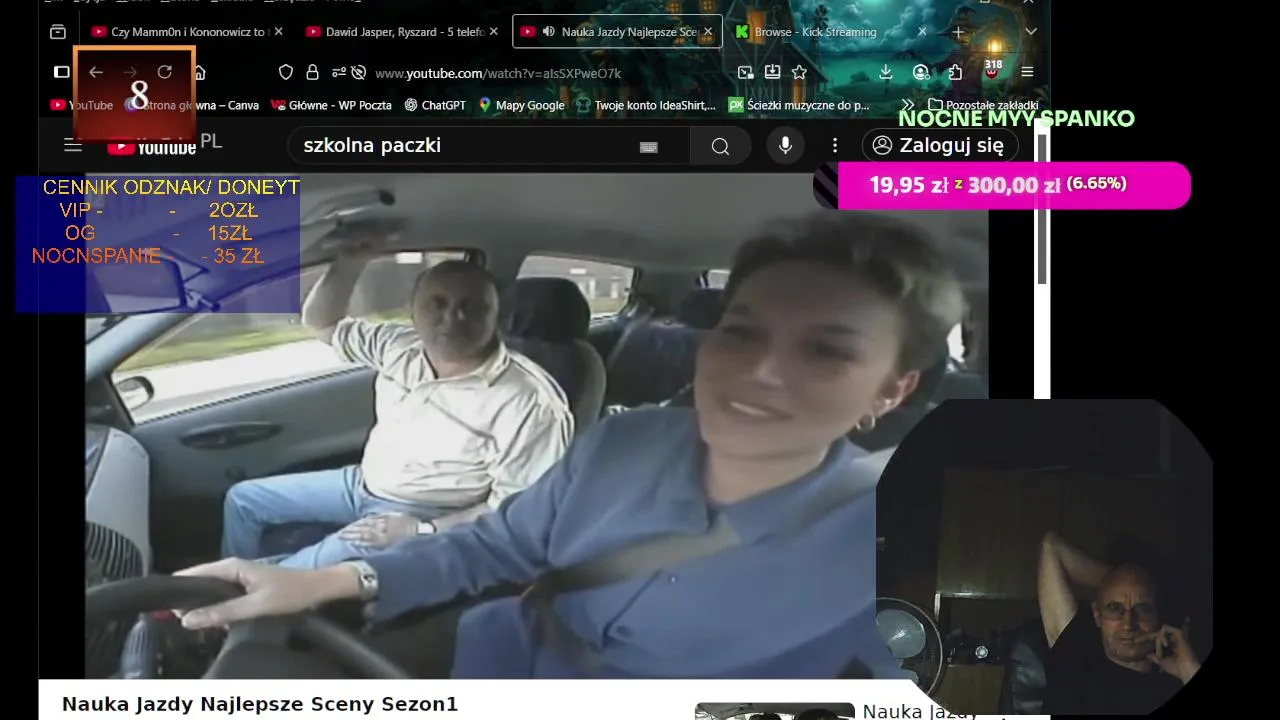Switch to Browse - Kick Streaming tab

(x=815, y=32)
